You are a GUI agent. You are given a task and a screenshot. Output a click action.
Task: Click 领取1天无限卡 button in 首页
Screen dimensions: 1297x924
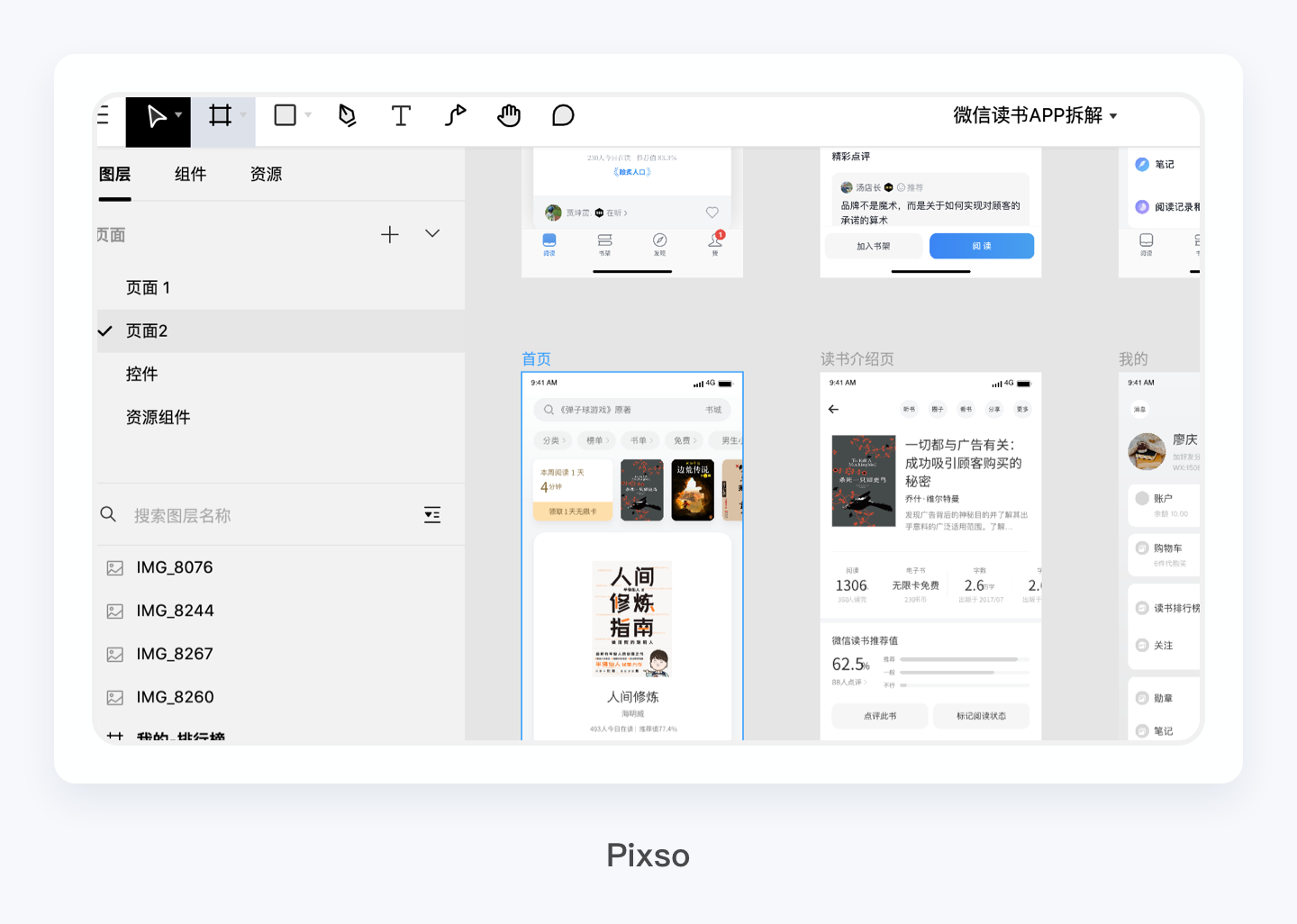[x=573, y=512]
